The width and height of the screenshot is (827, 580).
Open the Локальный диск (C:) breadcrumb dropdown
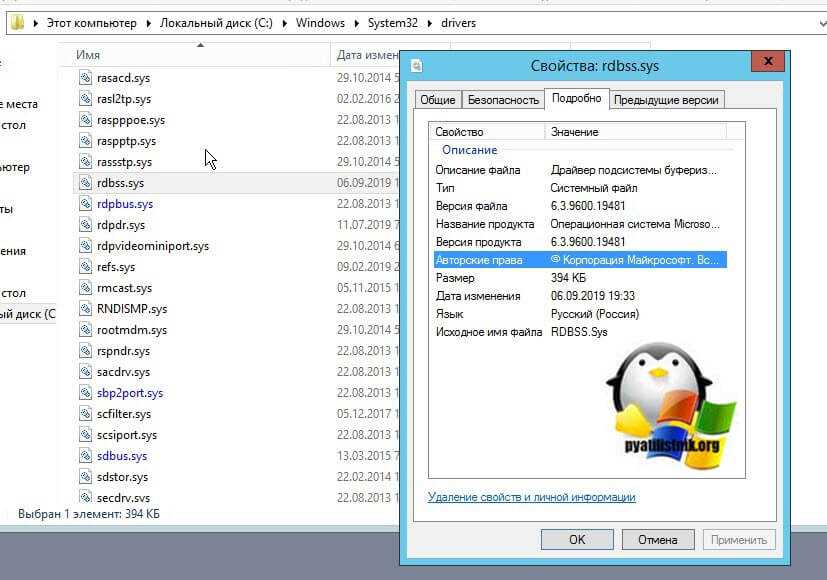pos(285,23)
